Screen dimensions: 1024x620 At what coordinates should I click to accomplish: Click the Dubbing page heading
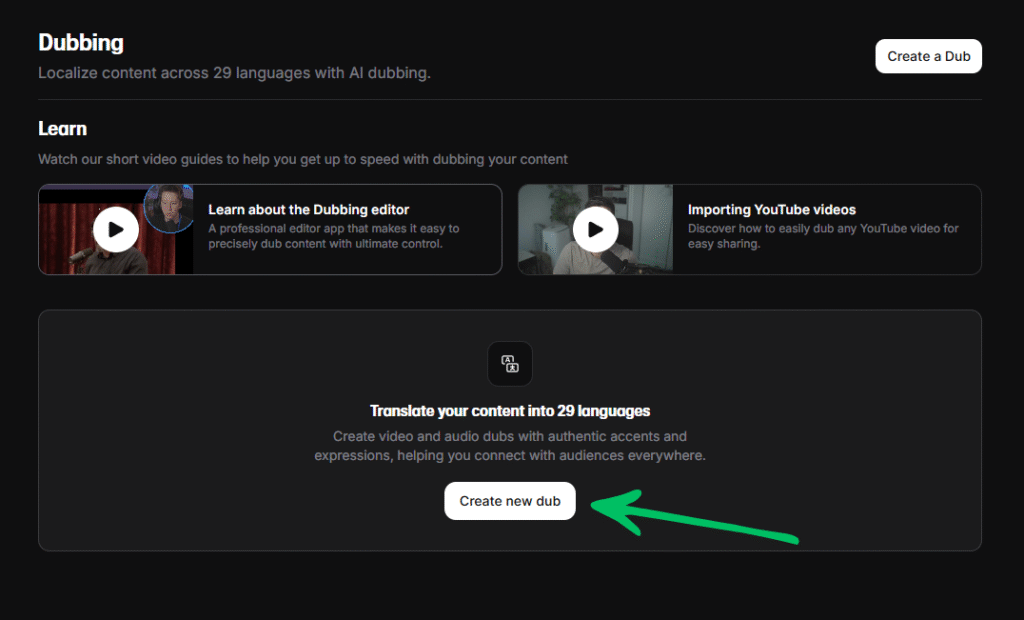(x=81, y=43)
